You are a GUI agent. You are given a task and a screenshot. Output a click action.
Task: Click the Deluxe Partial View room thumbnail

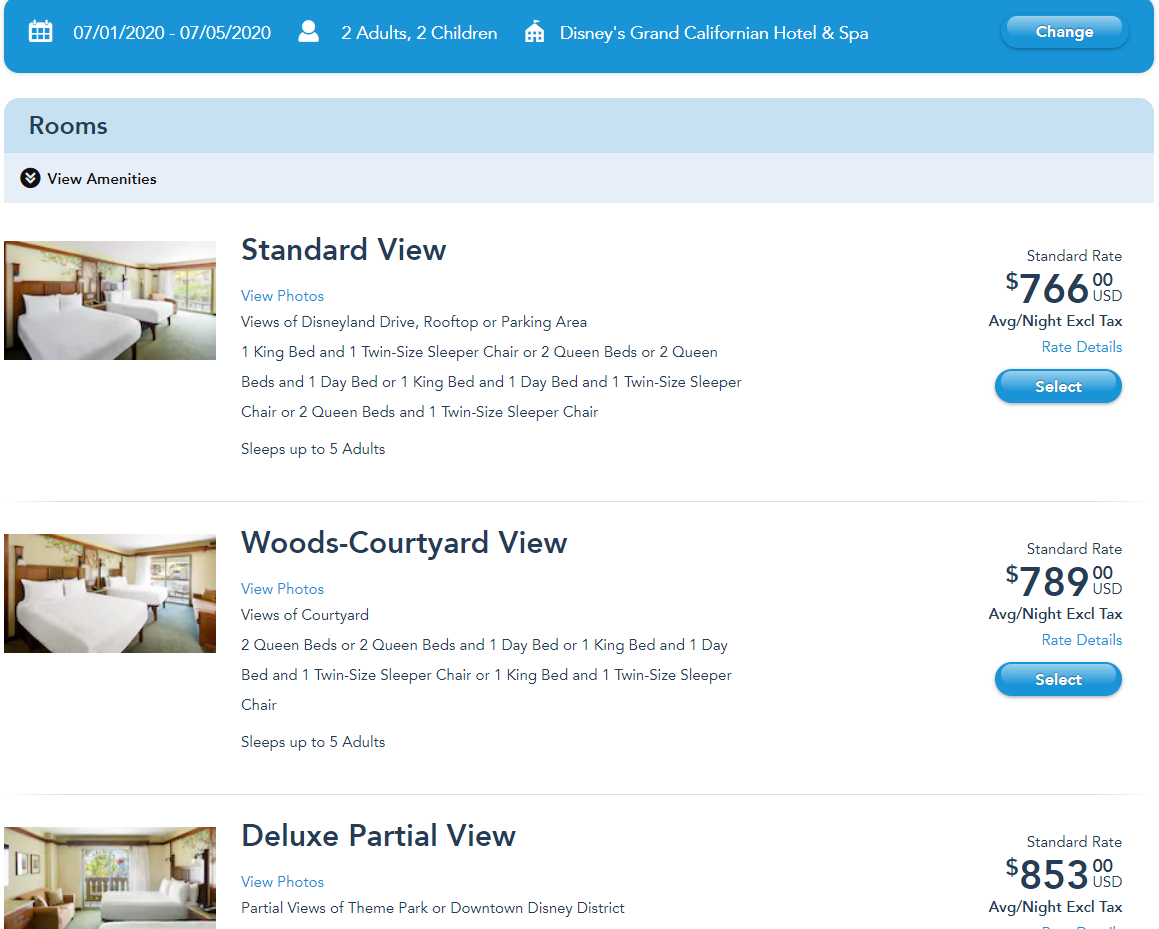click(110, 877)
